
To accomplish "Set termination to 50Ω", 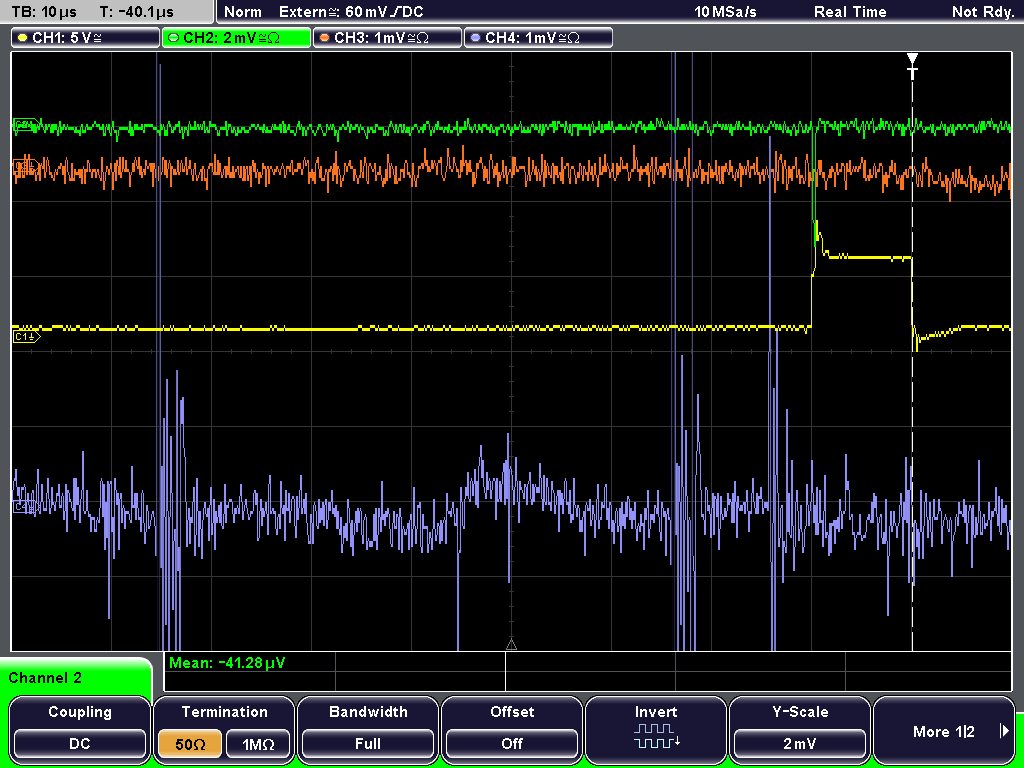I will [x=190, y=743].
